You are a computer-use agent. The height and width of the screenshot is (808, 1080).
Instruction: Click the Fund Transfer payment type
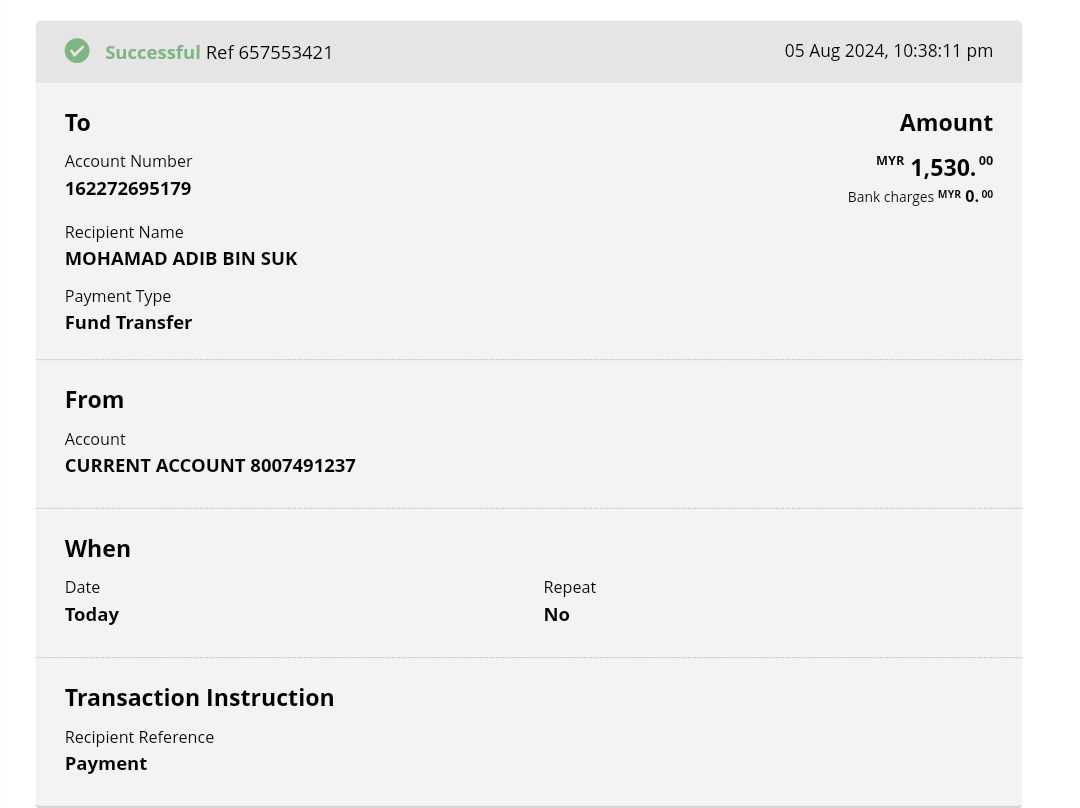click(128, 322)
